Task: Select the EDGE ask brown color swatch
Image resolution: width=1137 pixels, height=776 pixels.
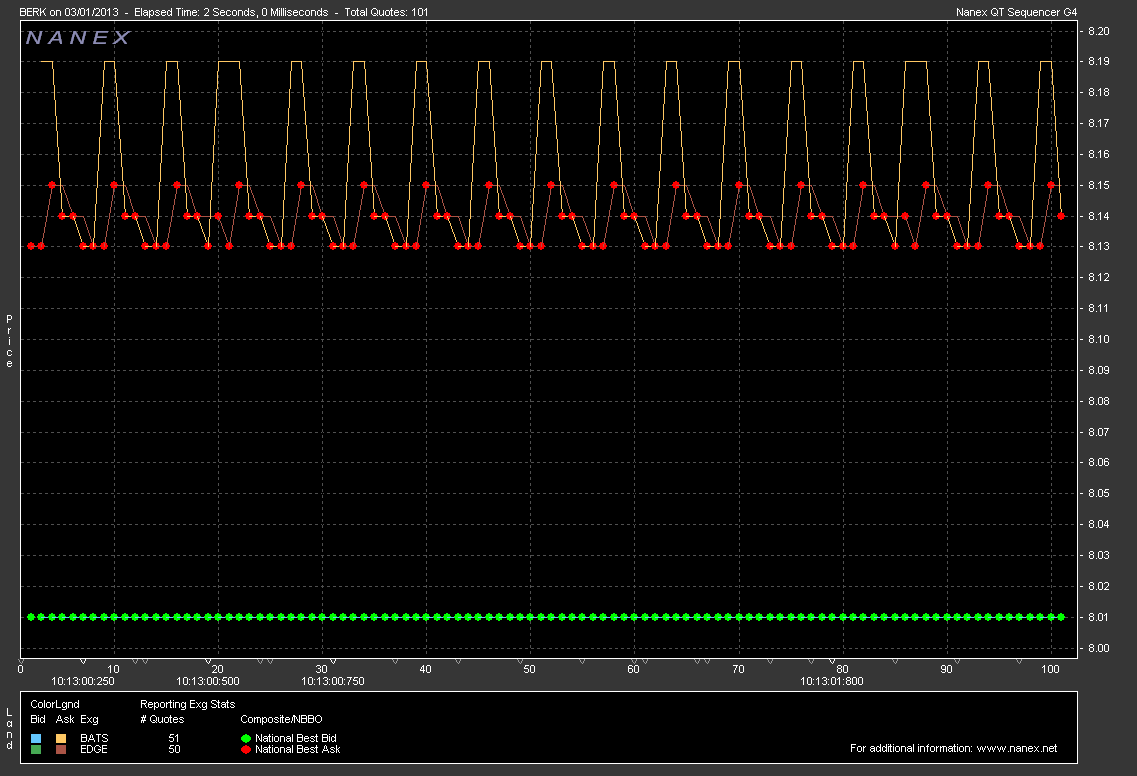Action: (62, 749)
